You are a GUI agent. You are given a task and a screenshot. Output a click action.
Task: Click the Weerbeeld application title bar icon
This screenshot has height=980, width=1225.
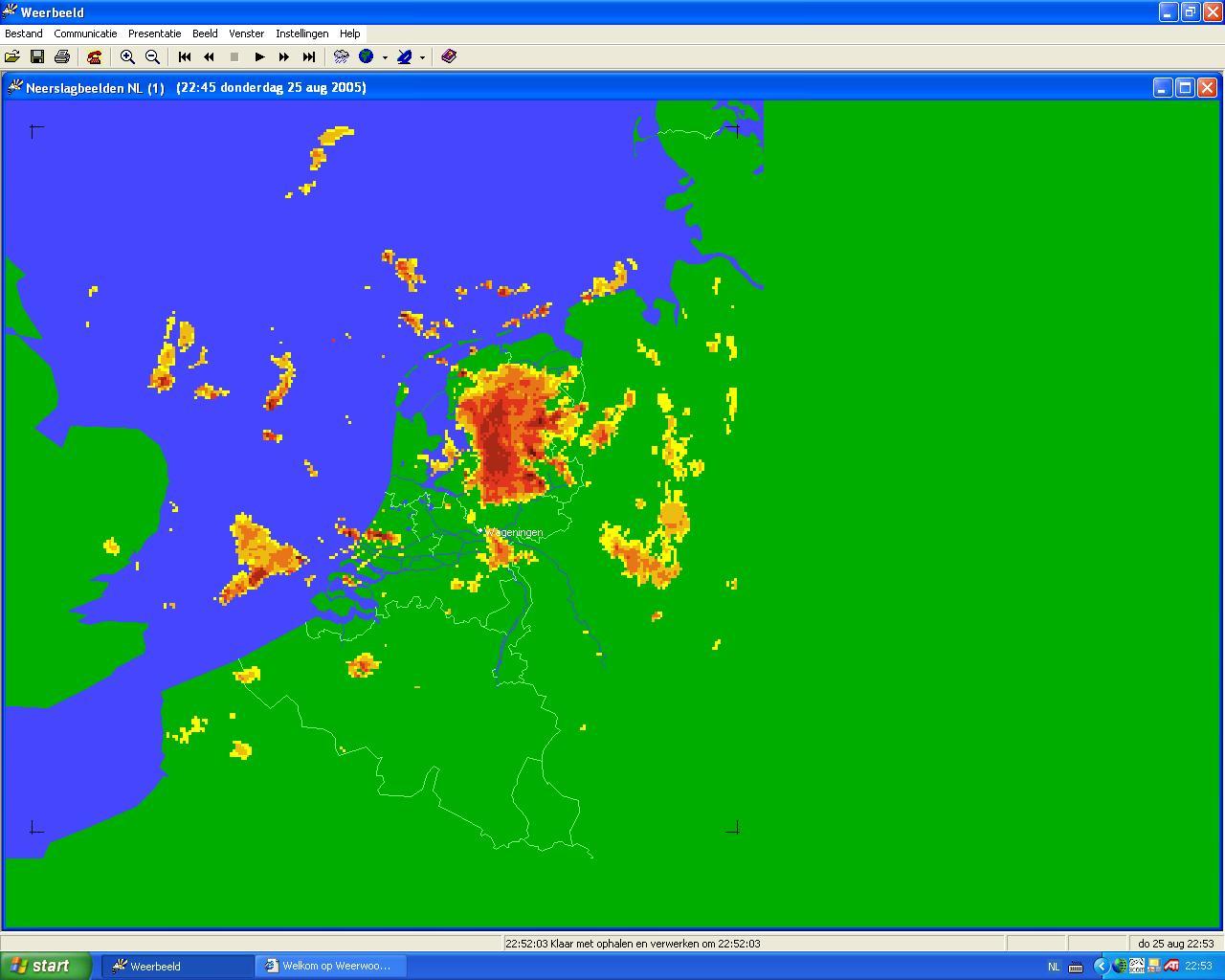coord(10,11)
